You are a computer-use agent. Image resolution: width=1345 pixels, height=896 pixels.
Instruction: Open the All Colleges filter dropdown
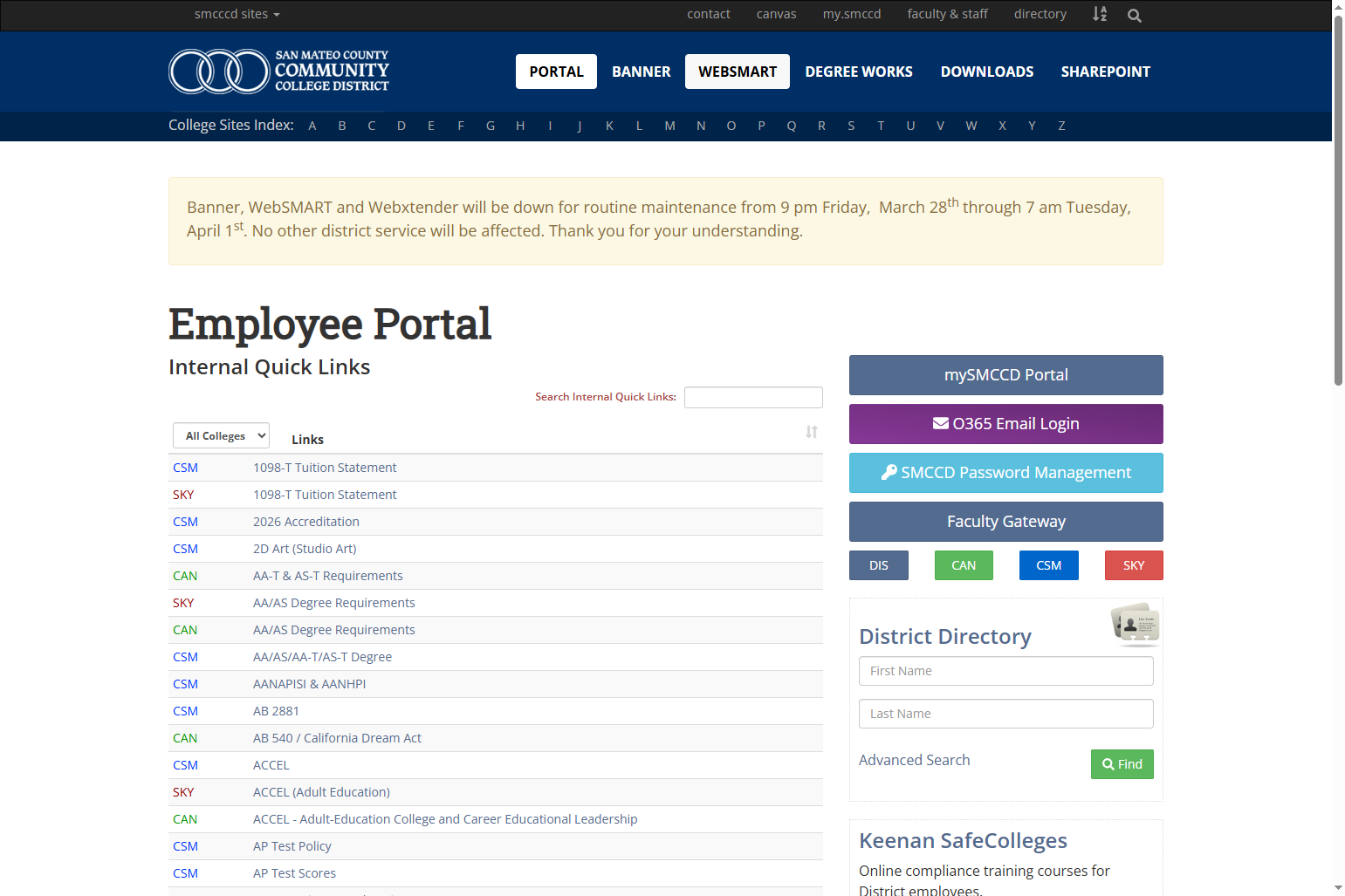(x=221, y=436)
